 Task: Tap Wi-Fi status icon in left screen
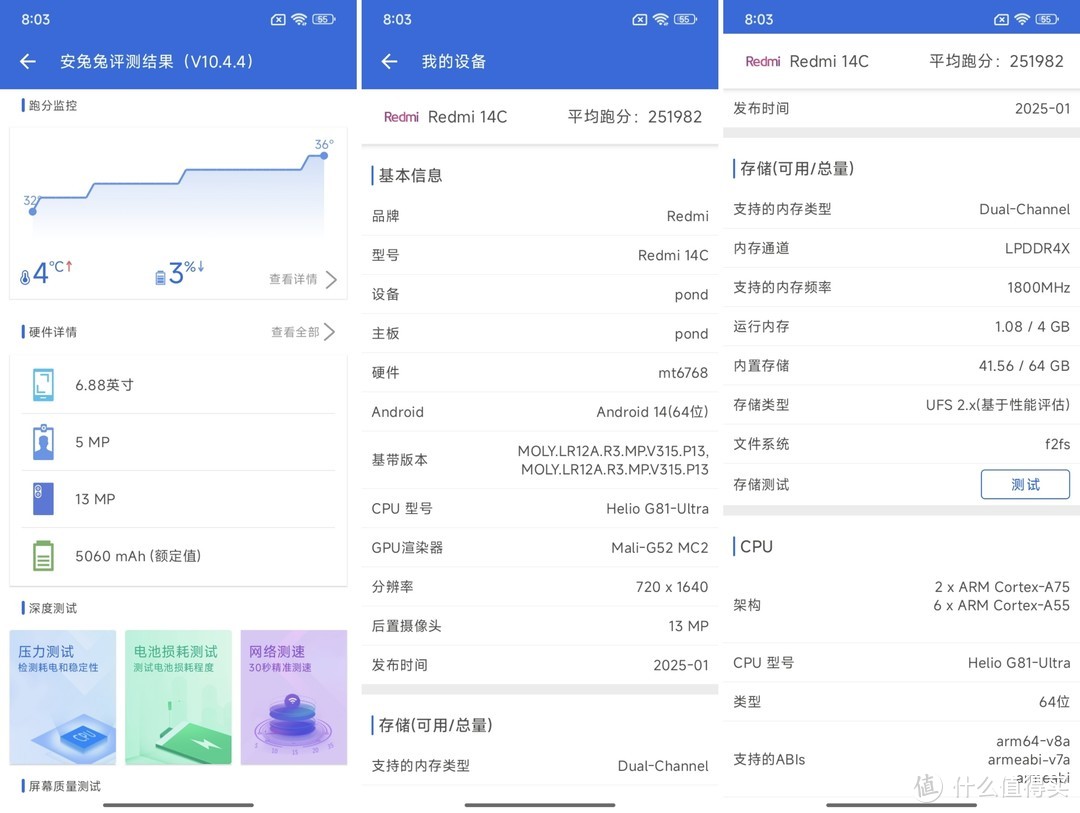click(299, 19)
